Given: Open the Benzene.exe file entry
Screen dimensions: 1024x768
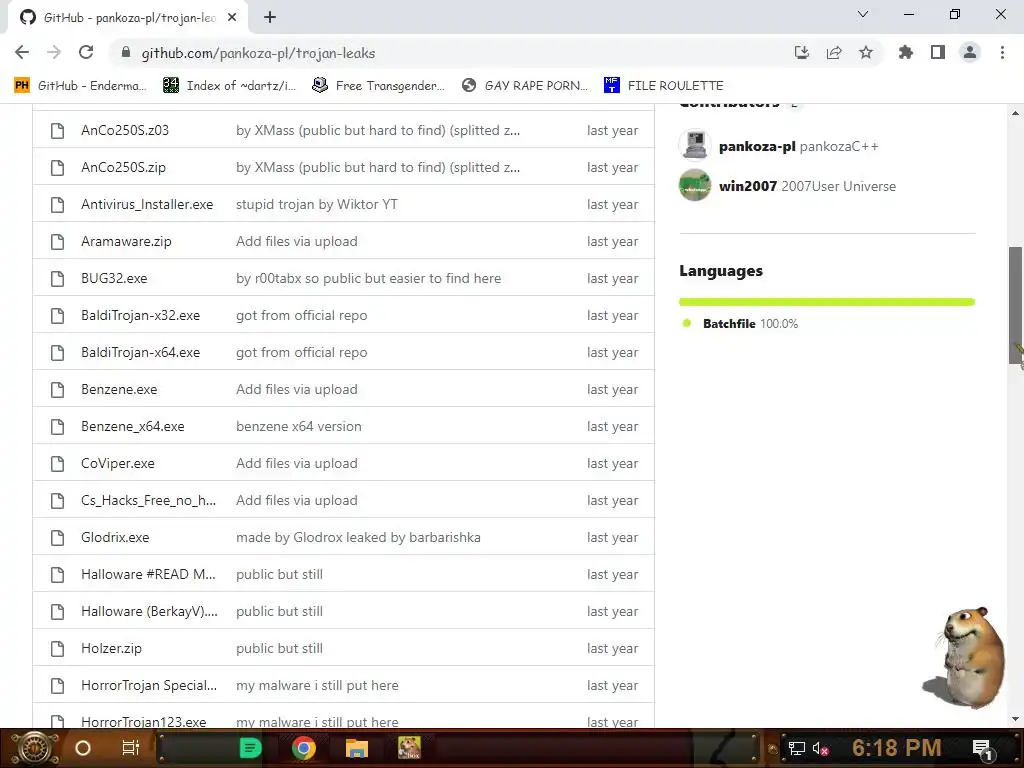Looking at the screenshot, I should coord(119,389).
